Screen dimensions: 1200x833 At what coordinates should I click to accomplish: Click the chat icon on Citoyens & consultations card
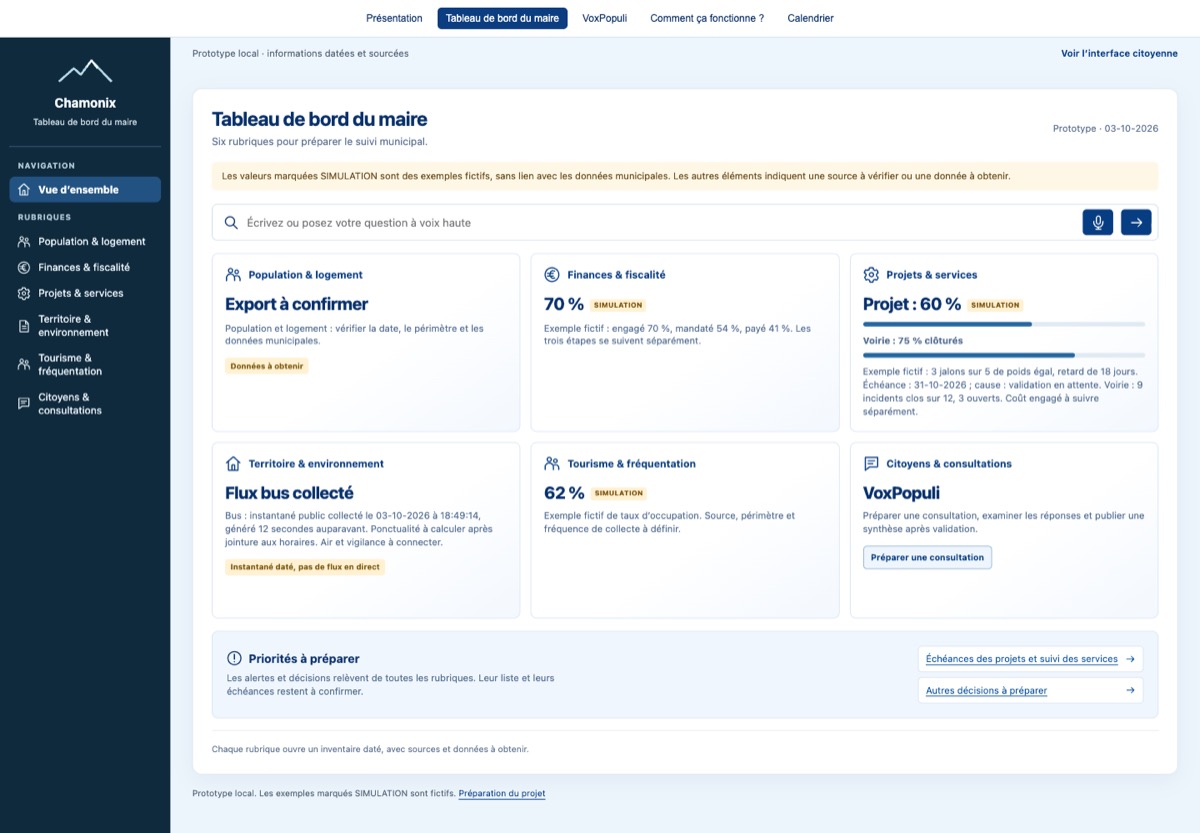(871, 464)
